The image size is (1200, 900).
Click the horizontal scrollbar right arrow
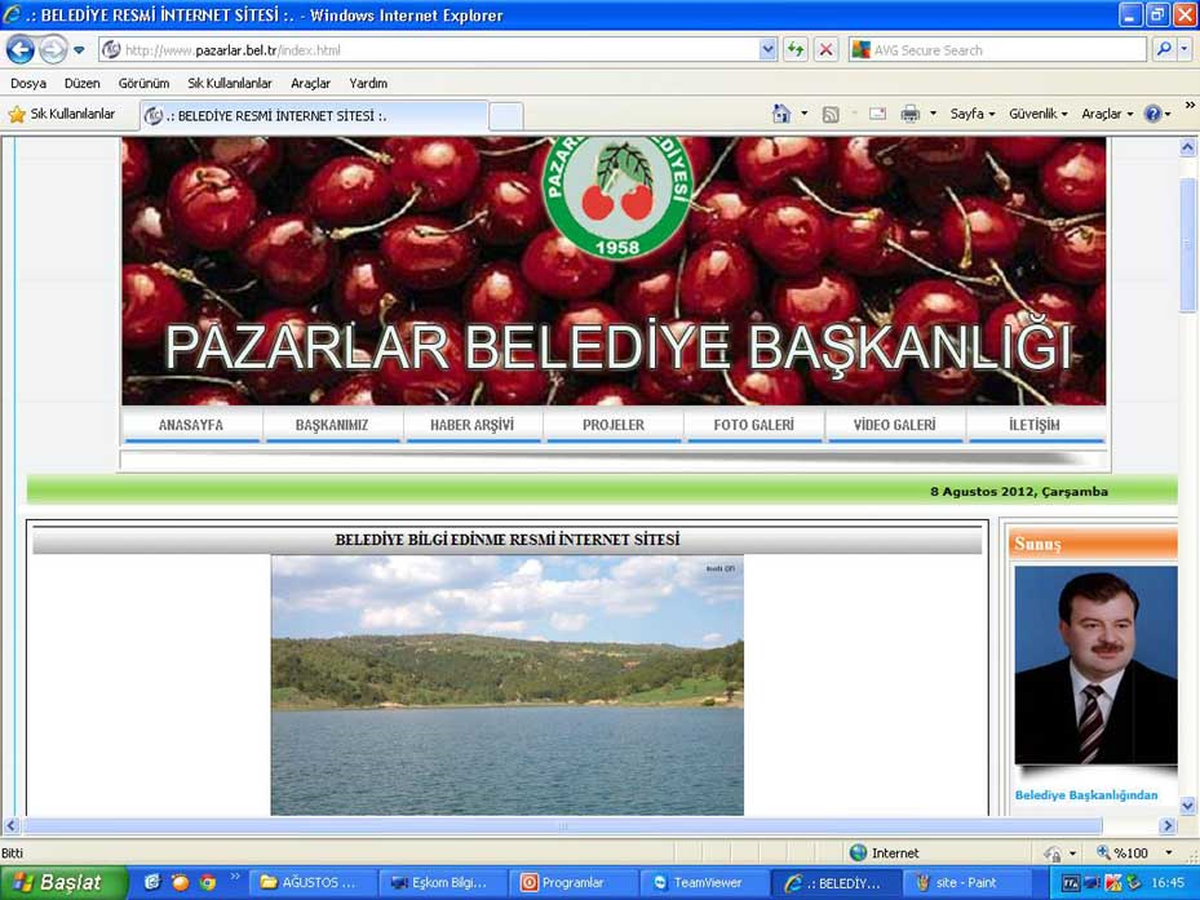click(1167, 827)
